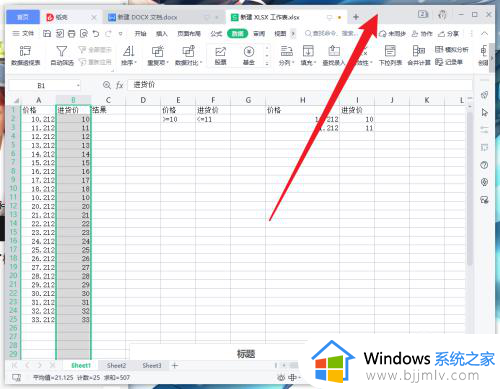Screen dimensions: 500x389
Task: Click the eye protection mode icon in status bar
Action: coord(281,377)
